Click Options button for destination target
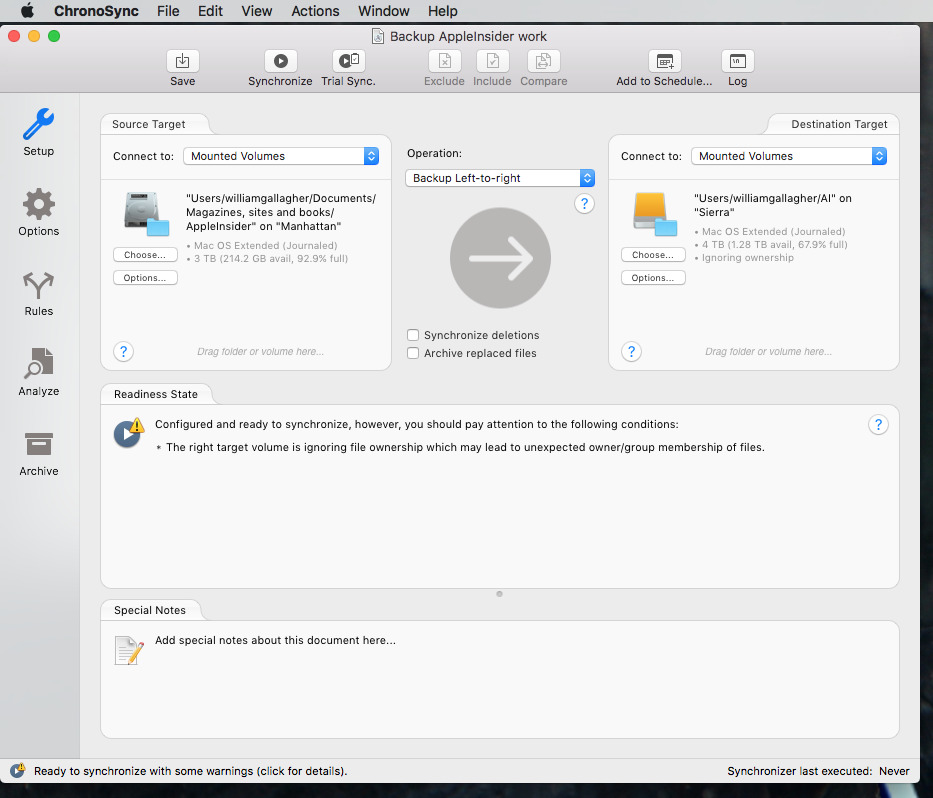This screenshot has height=798, width=933. tap(653, 278)
